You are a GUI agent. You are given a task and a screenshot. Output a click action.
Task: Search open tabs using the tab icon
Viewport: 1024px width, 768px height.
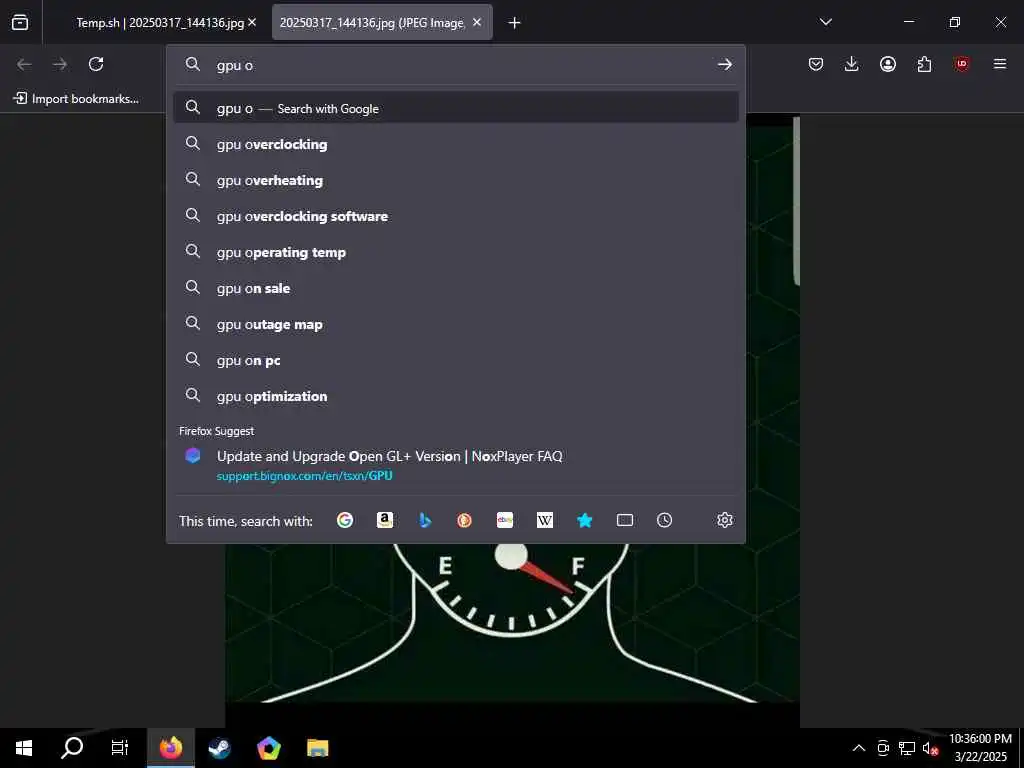(x=625, y=520)
